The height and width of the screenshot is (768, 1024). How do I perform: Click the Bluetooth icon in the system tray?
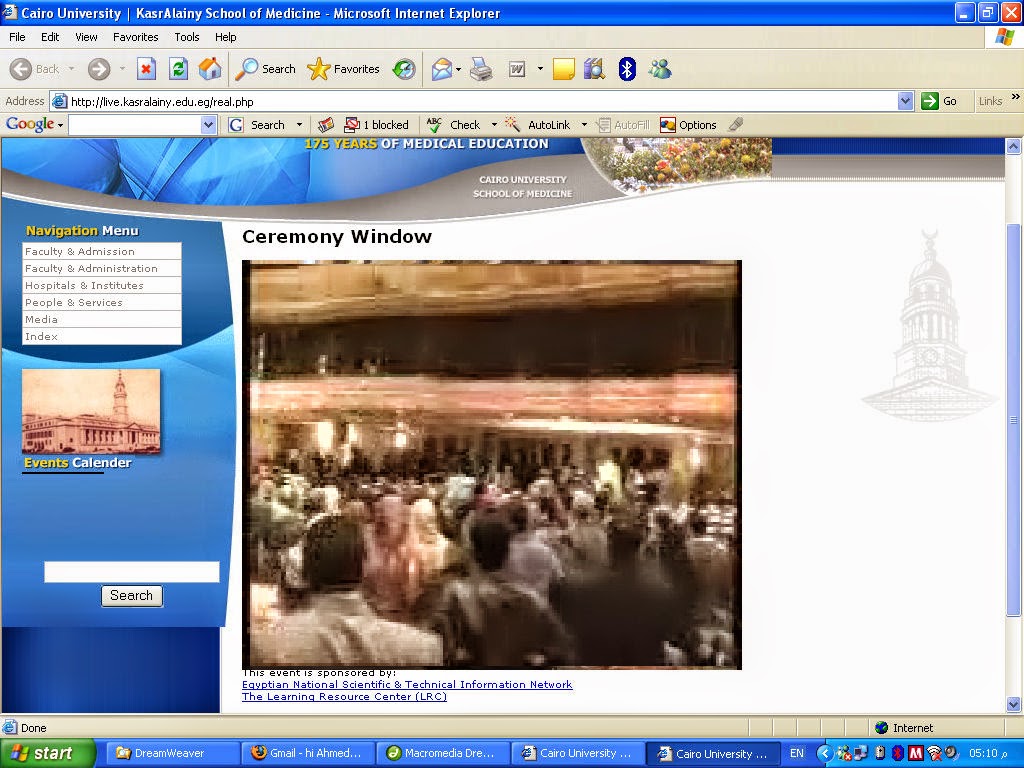tap(898, 753)
